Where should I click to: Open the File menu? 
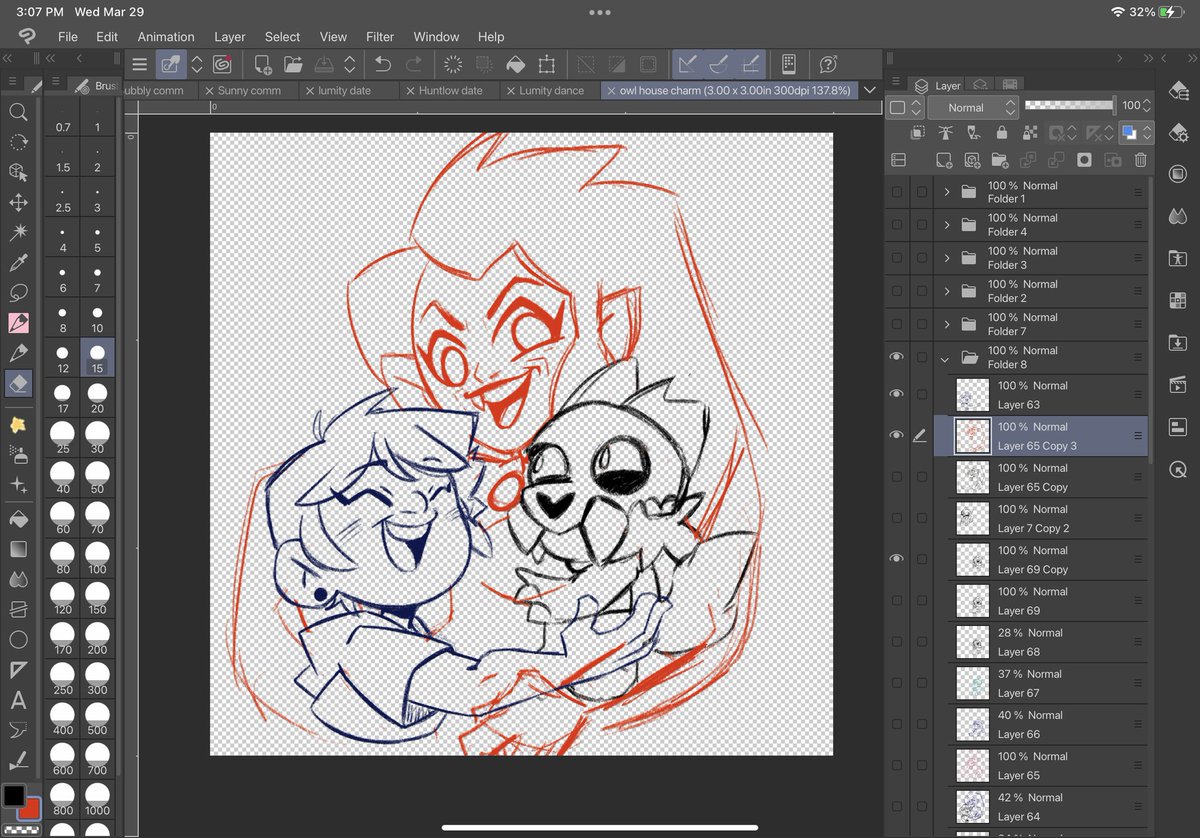point(68,37)
